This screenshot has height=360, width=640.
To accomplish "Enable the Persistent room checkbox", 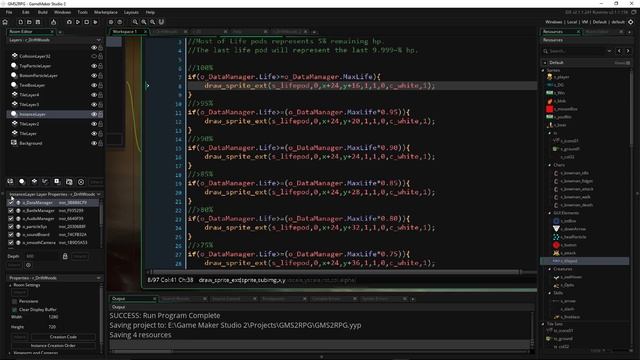I will click(15, 301).
